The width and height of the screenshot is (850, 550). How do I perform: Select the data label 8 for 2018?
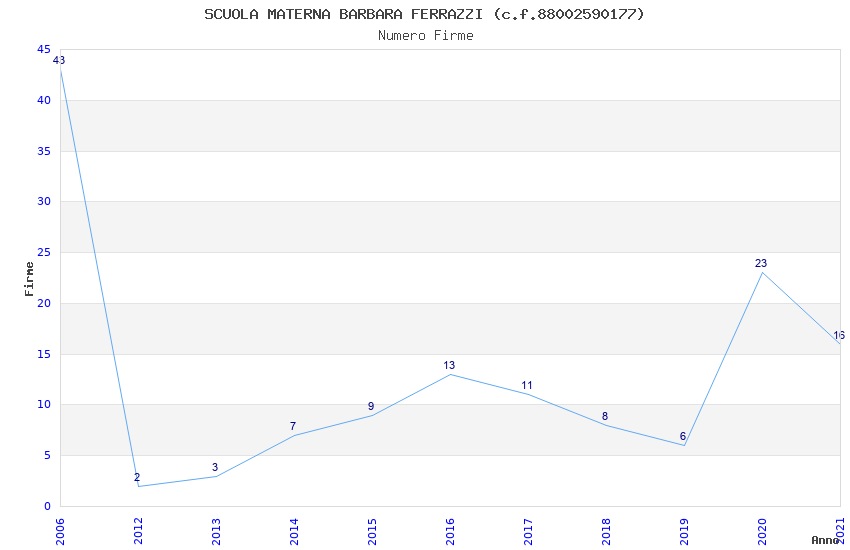click(605, 416)
